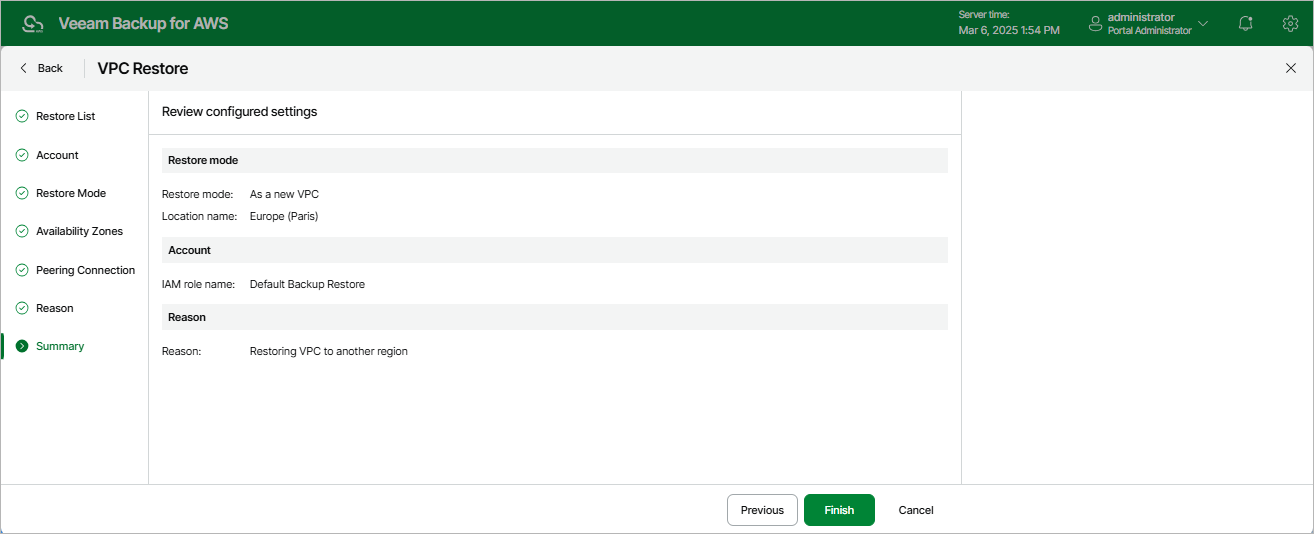Cancel the VPC restore wizard

(x=916, y=510)
